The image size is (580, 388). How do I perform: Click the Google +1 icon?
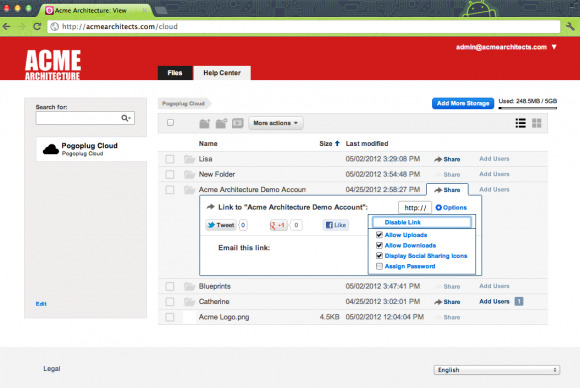[278, 225]
